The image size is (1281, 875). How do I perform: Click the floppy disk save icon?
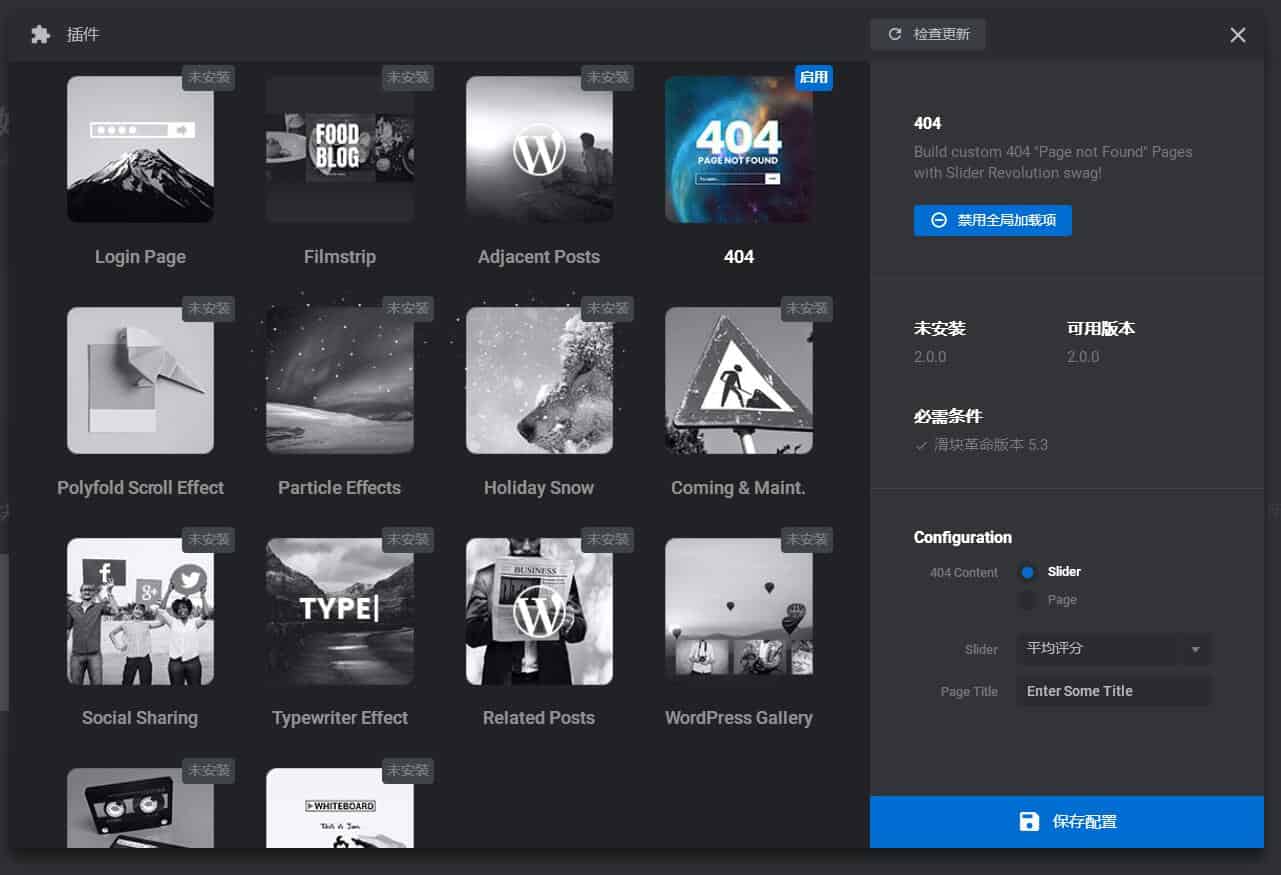[x=1029, y=822]
